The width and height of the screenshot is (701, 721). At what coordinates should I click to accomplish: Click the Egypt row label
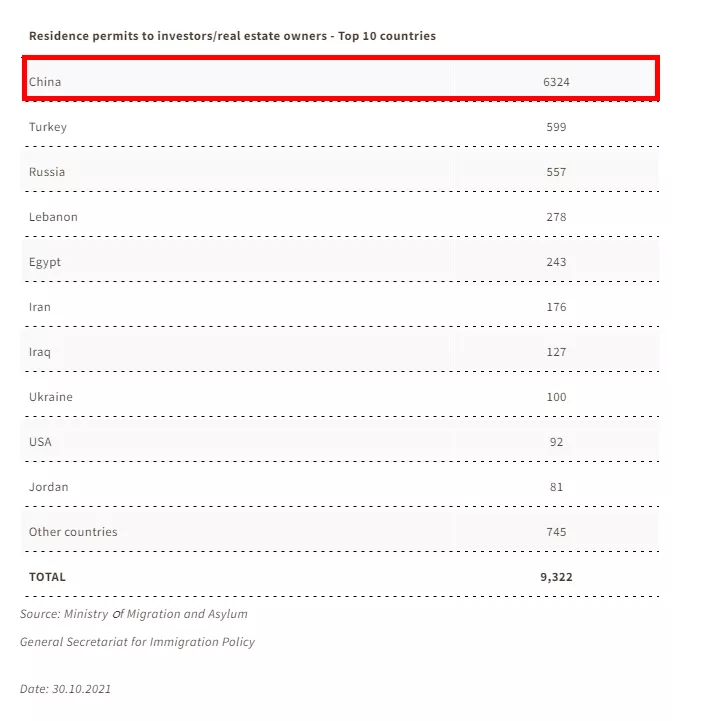tap(45, 262)
